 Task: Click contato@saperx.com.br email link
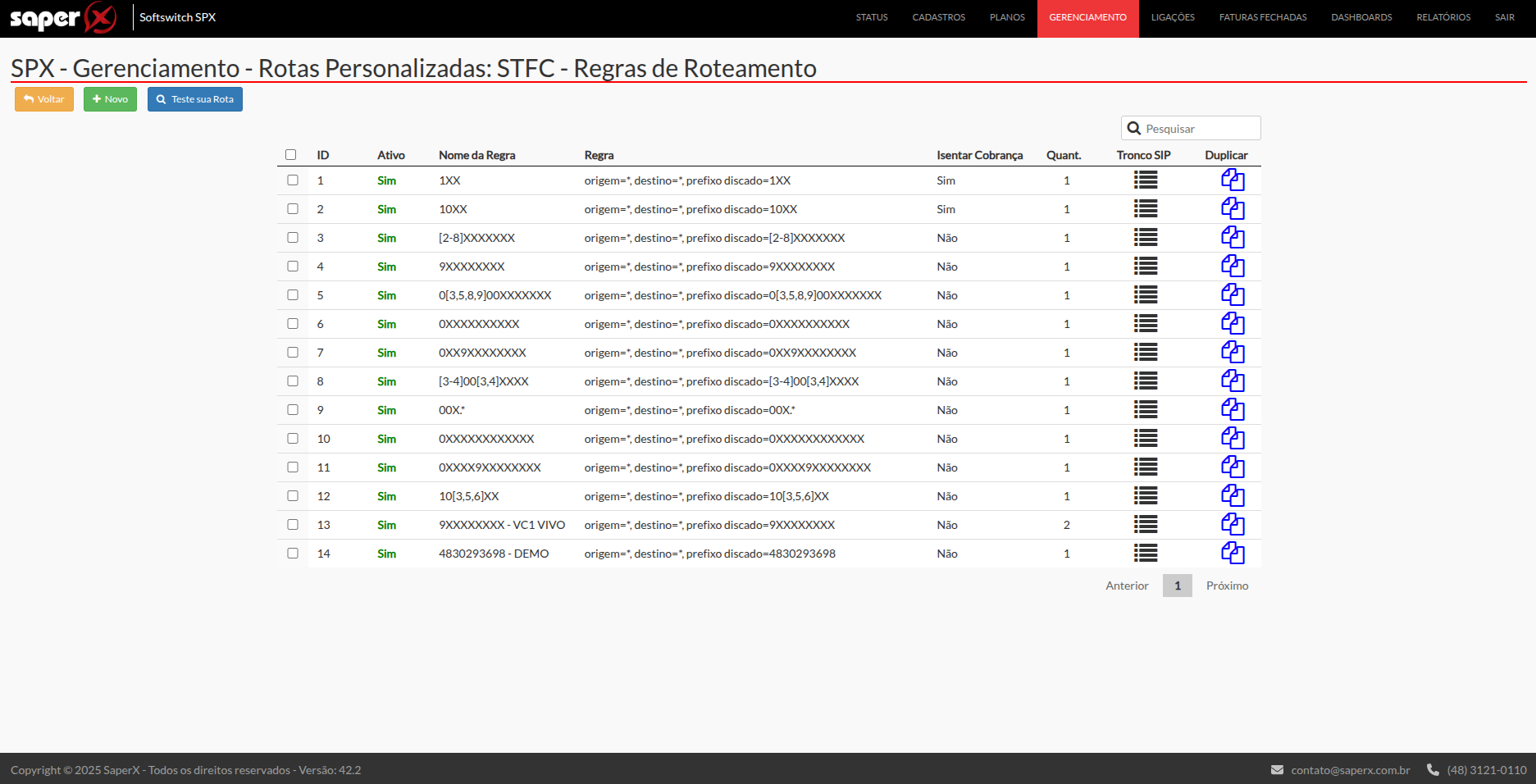click(1351, 770)
